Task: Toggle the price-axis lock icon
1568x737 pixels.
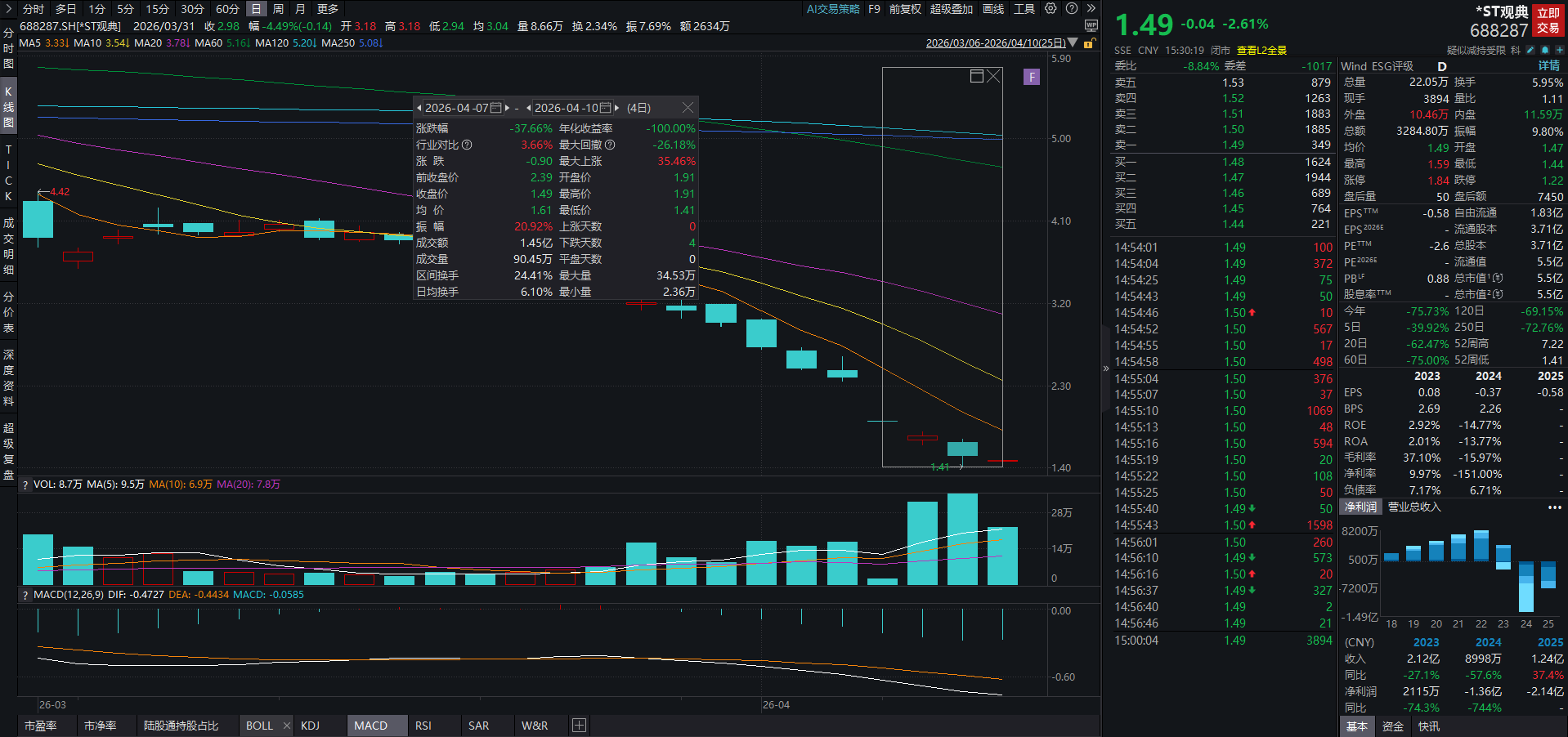Action: [1091, 42]
